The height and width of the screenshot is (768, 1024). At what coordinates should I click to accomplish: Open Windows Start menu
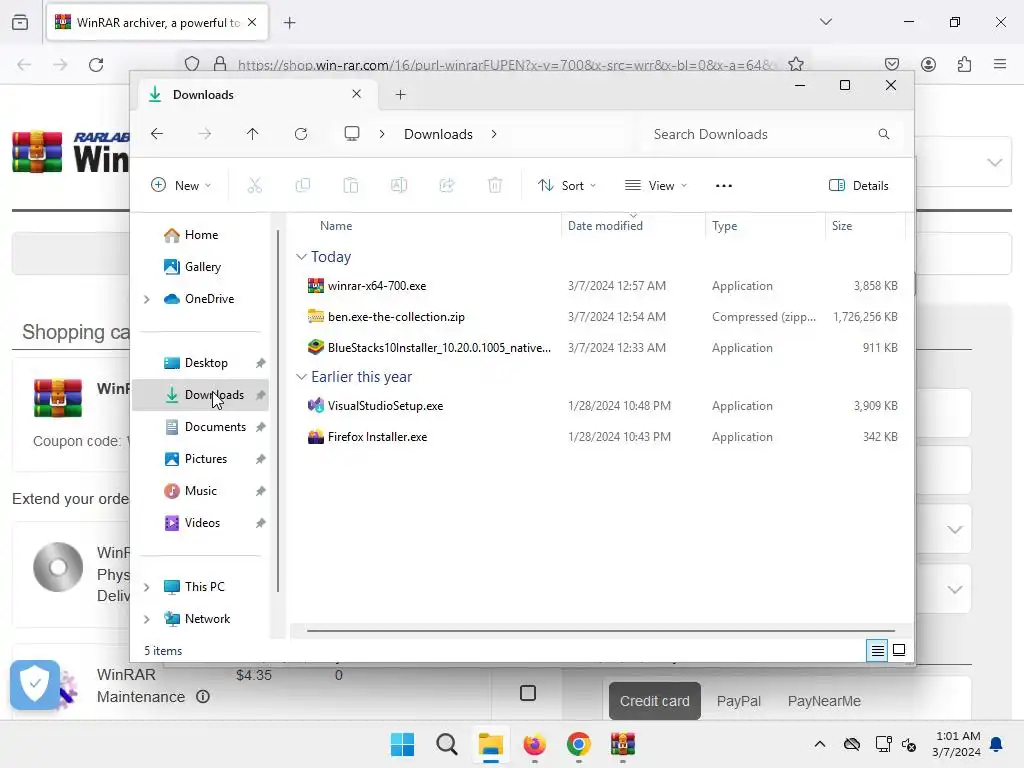pos(402,744)
